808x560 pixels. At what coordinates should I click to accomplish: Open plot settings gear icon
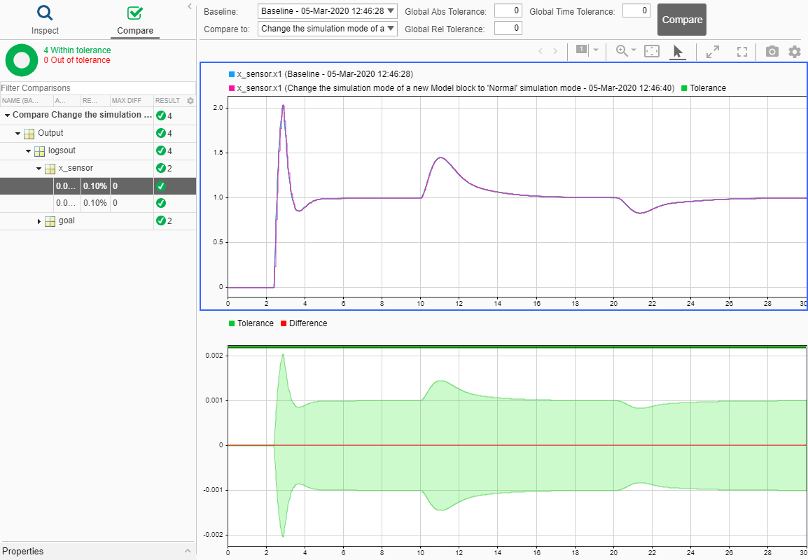(x=795, y=51)
